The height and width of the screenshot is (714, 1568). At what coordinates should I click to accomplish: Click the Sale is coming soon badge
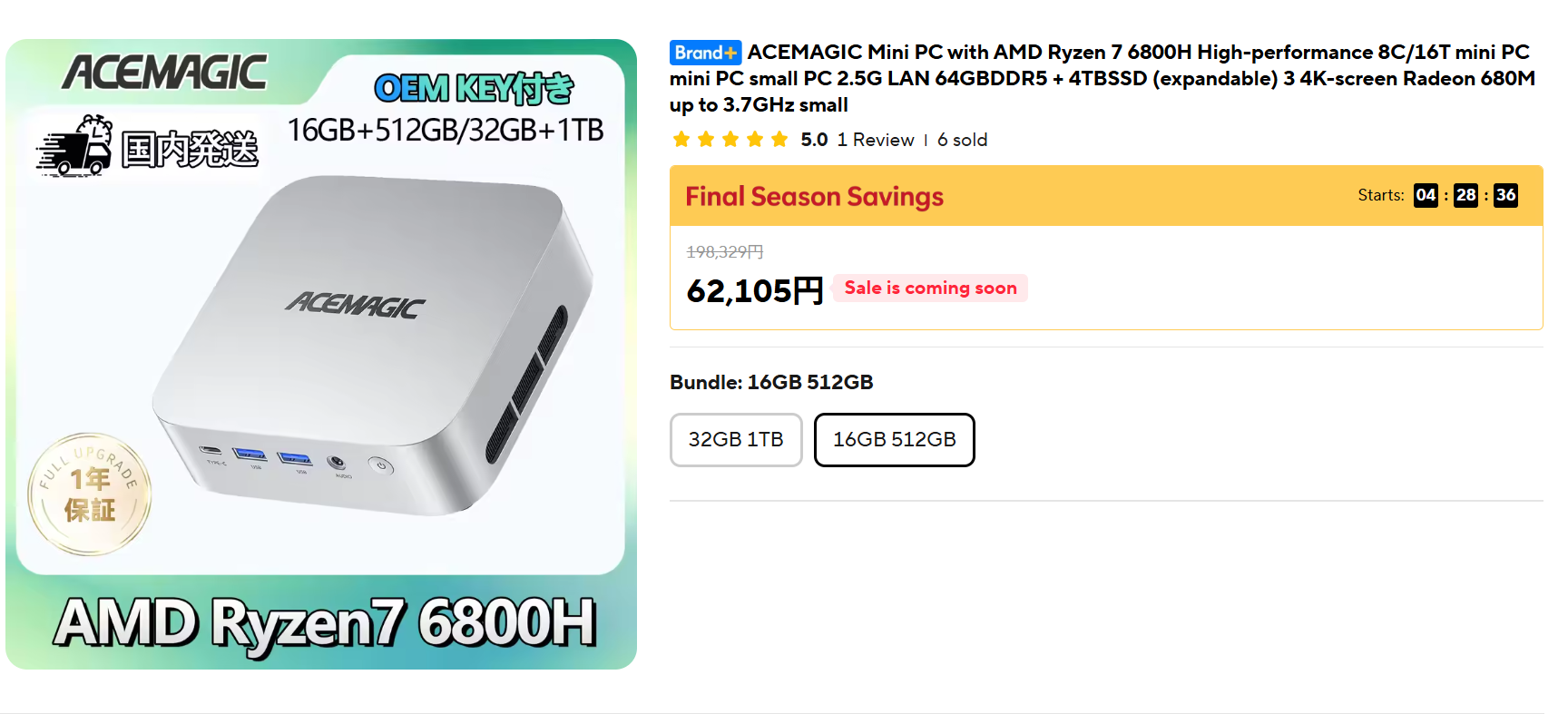[930, 289]
